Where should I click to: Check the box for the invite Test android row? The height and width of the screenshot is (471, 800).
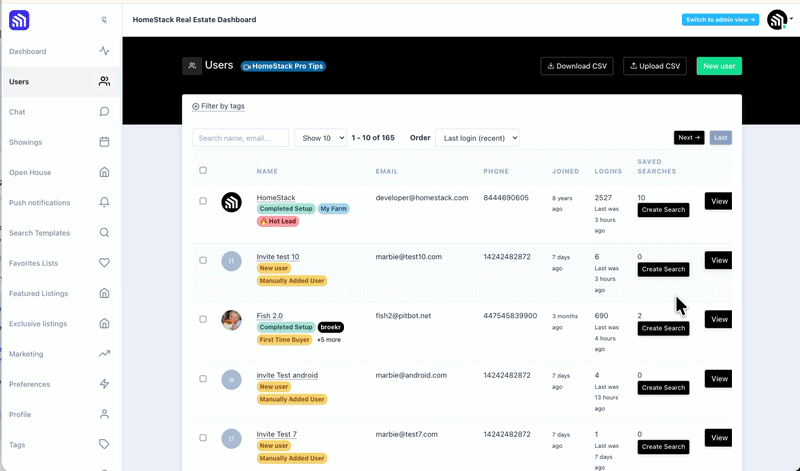pos(203,379)
